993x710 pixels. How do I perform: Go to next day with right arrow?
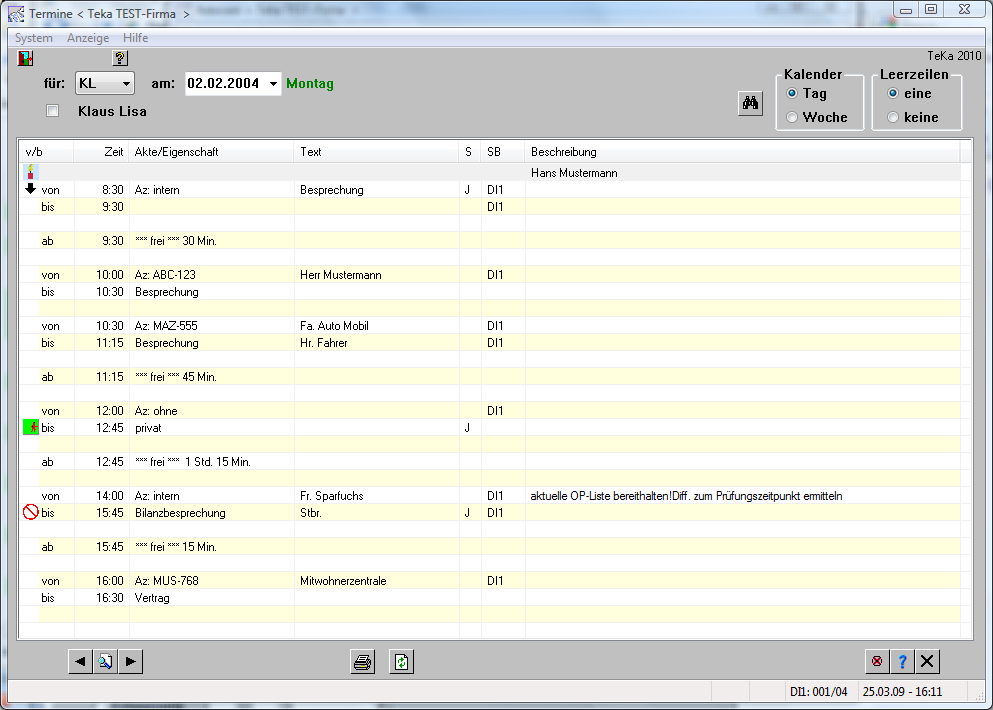(131, 661)
